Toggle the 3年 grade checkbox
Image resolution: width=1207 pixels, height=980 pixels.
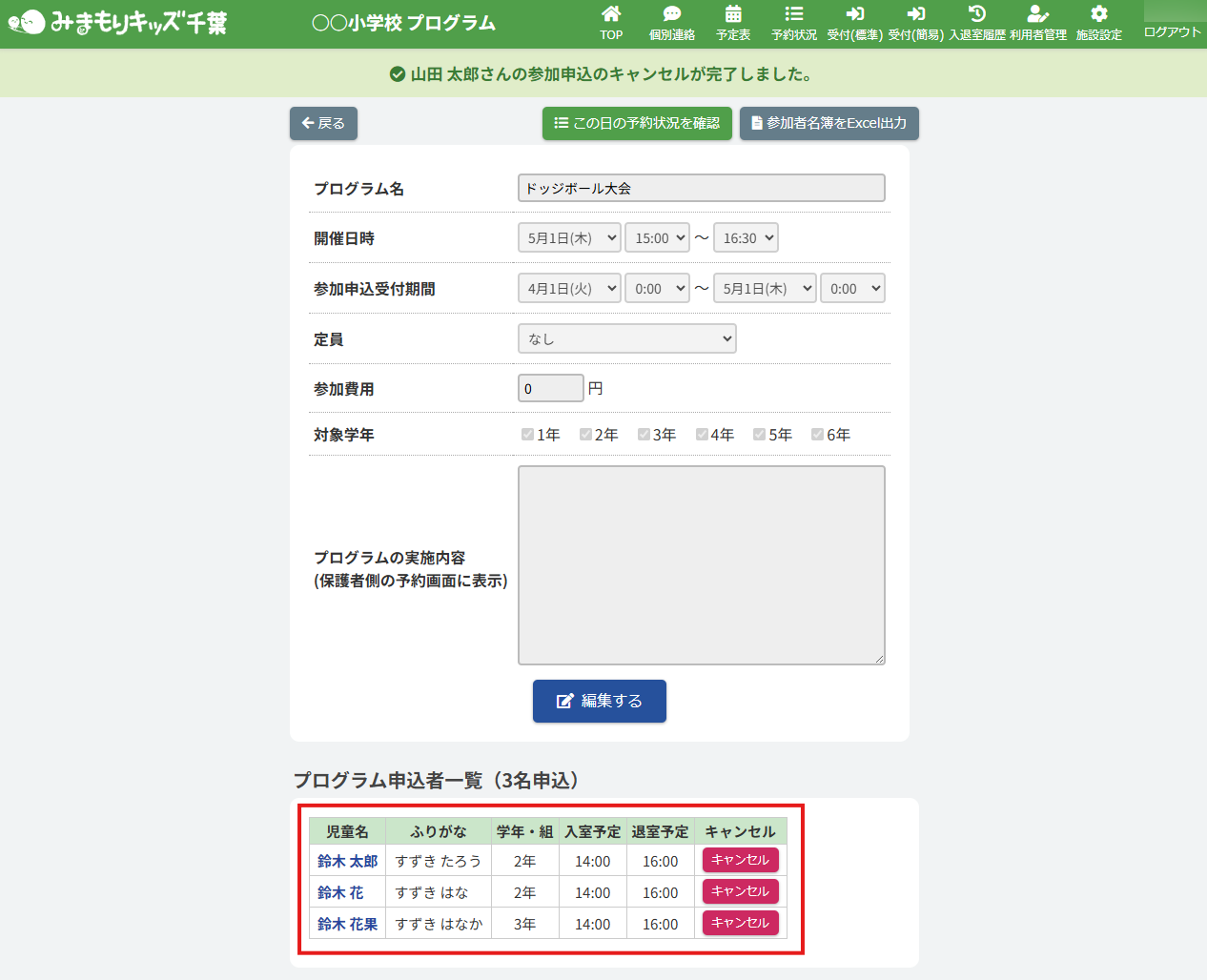pyautogui.click(x=644, y=435)
